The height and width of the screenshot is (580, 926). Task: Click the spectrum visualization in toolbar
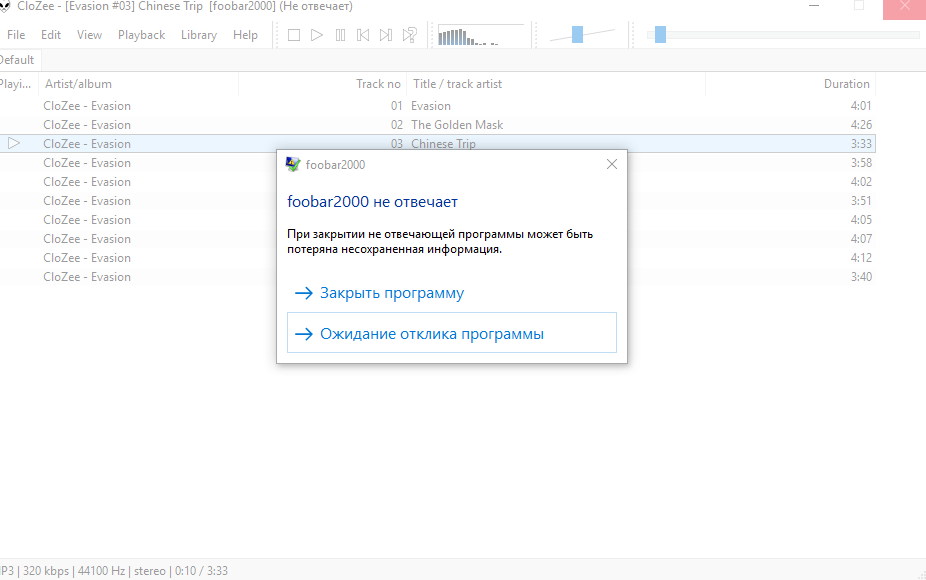(482, 36)
